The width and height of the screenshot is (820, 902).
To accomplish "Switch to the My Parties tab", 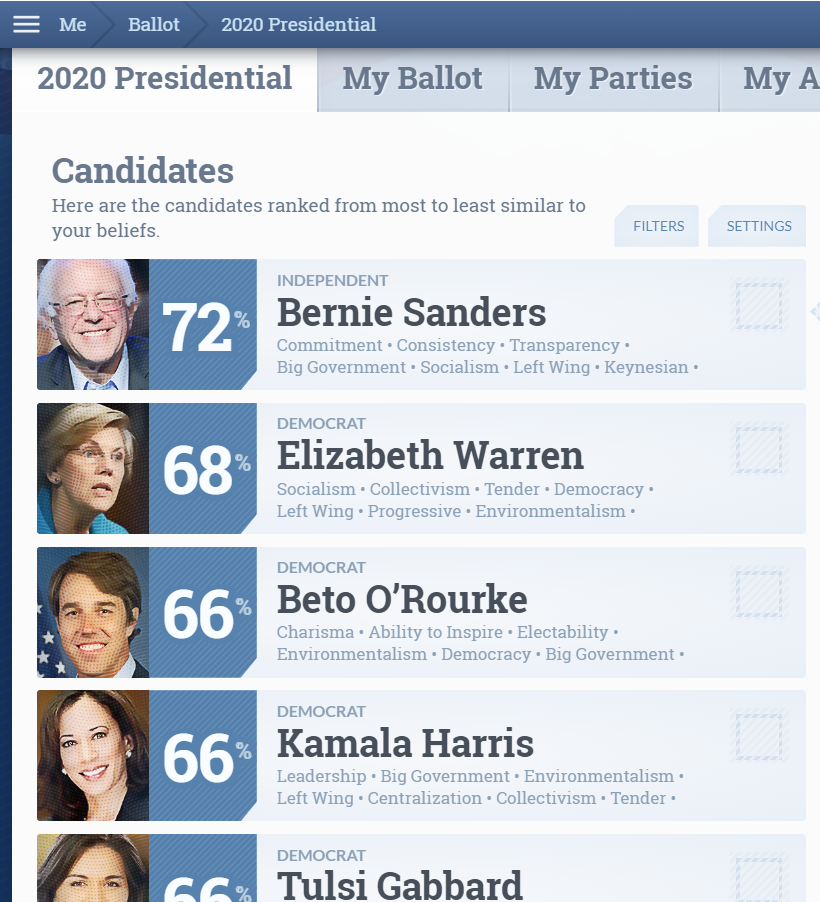I will [613, 79].
